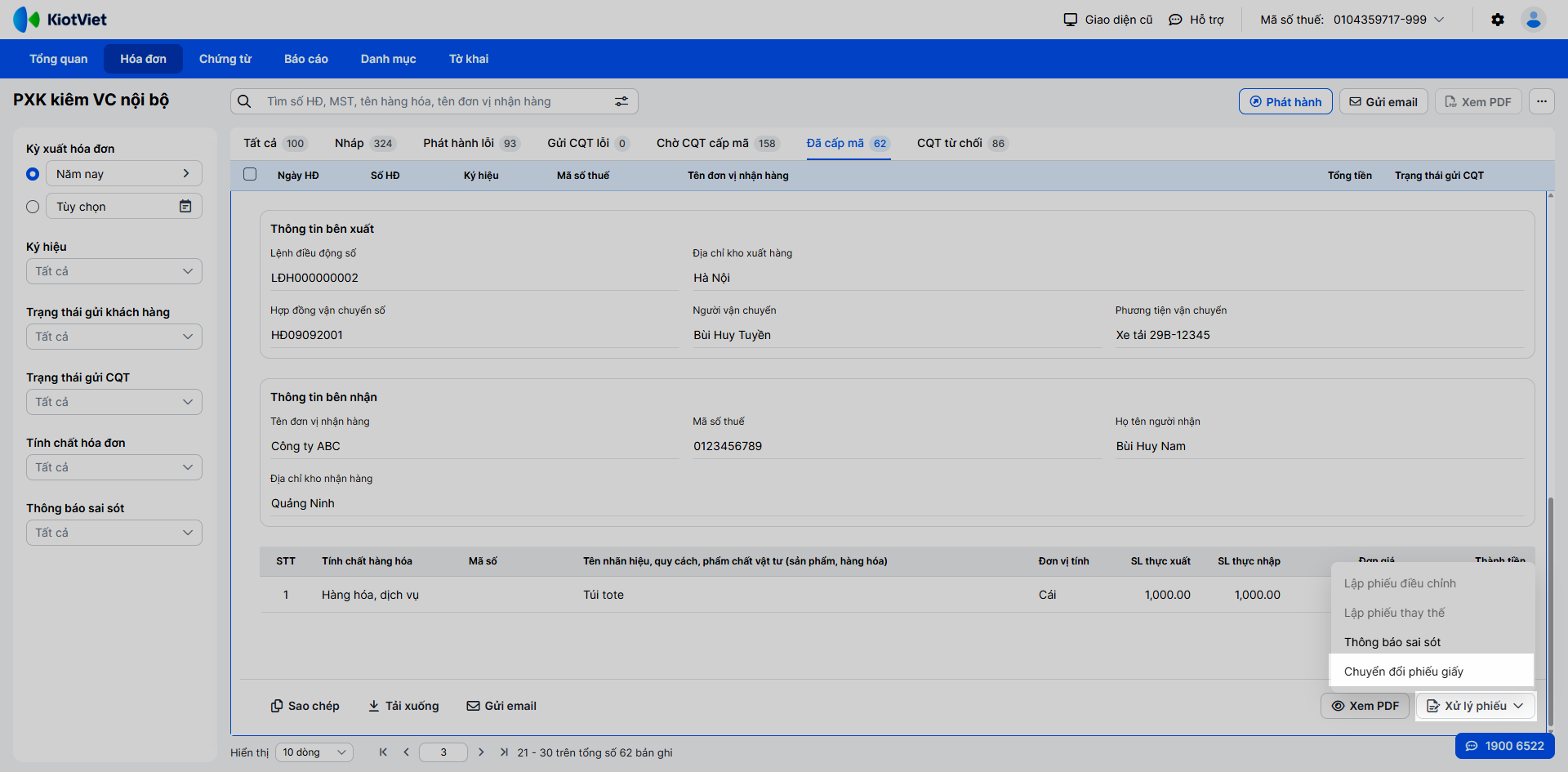Image resolution: width=1568 pixels, height=772 pixels.
Task: Open Chứng từ menu
Action: click(x=225, y=59)
